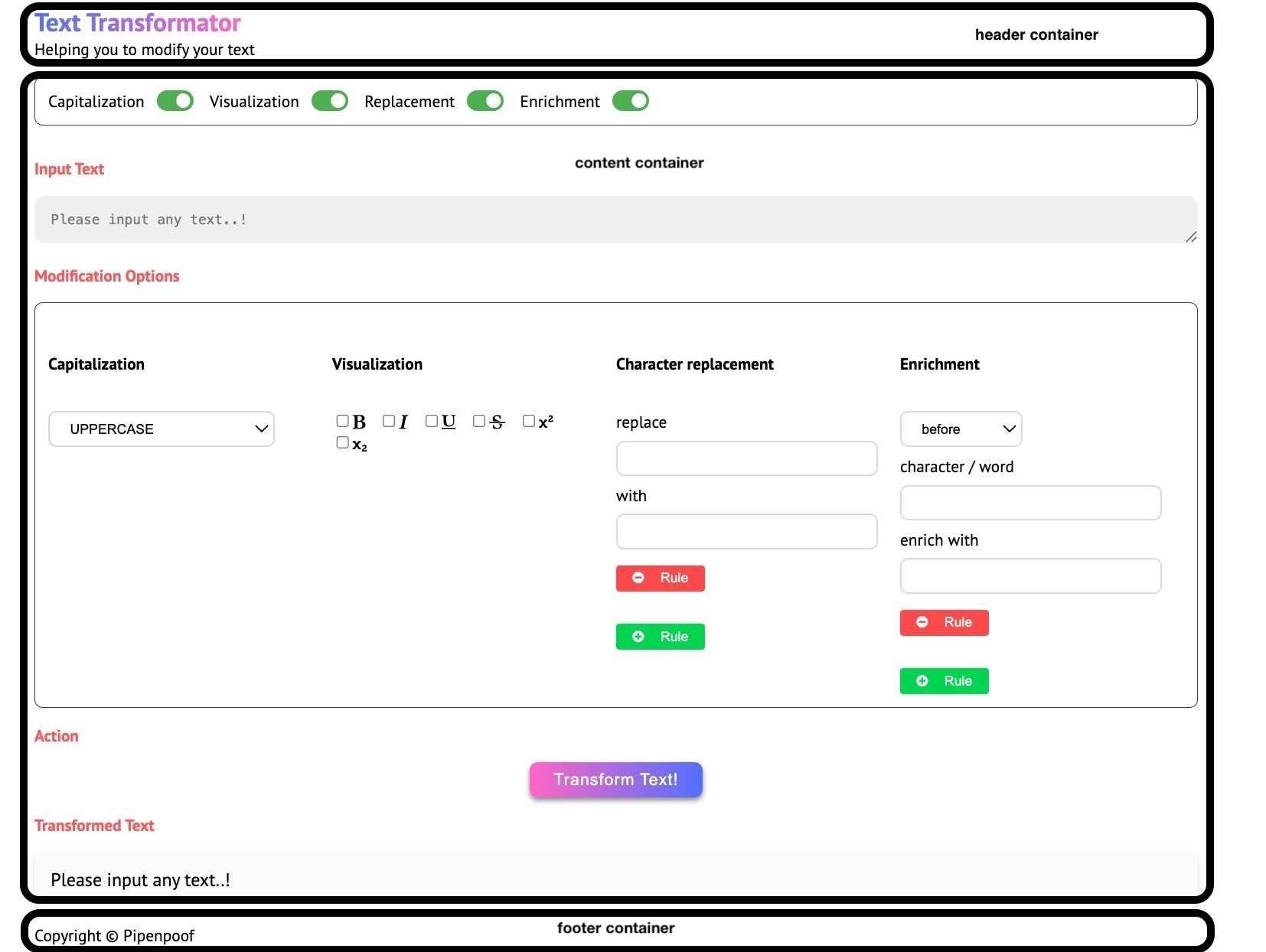Image resolution: width=1266 pixels, height=952 pixels.
Task: Click the bold B formatting icon
Action: tap(359, 422)
